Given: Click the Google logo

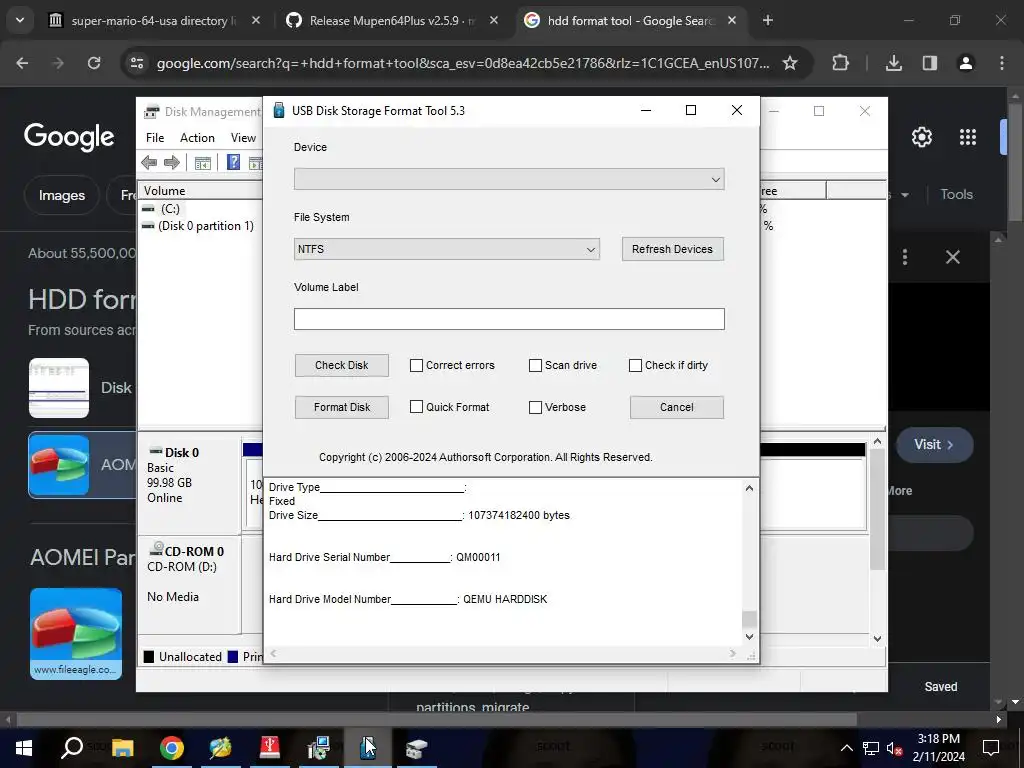Looking at the screenshot, I should click(x=69, y=136).
